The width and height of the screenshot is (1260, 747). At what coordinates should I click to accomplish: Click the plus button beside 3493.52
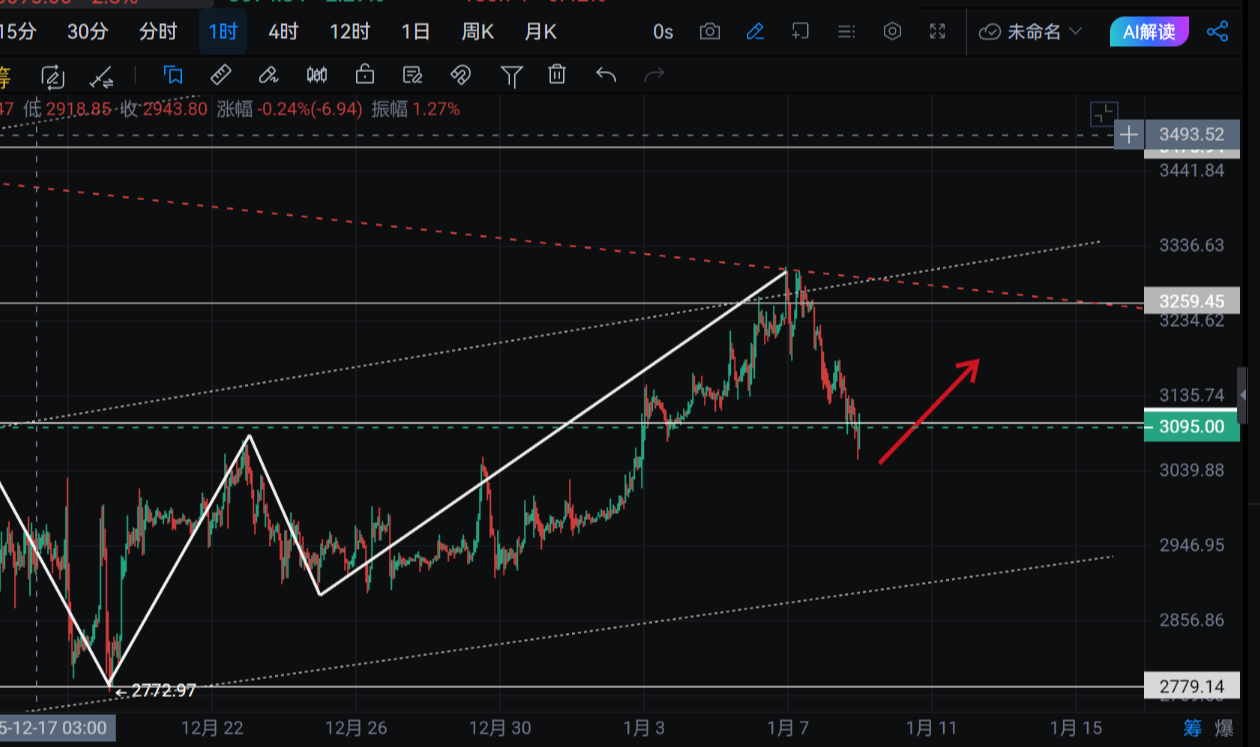coord(1129,135)
